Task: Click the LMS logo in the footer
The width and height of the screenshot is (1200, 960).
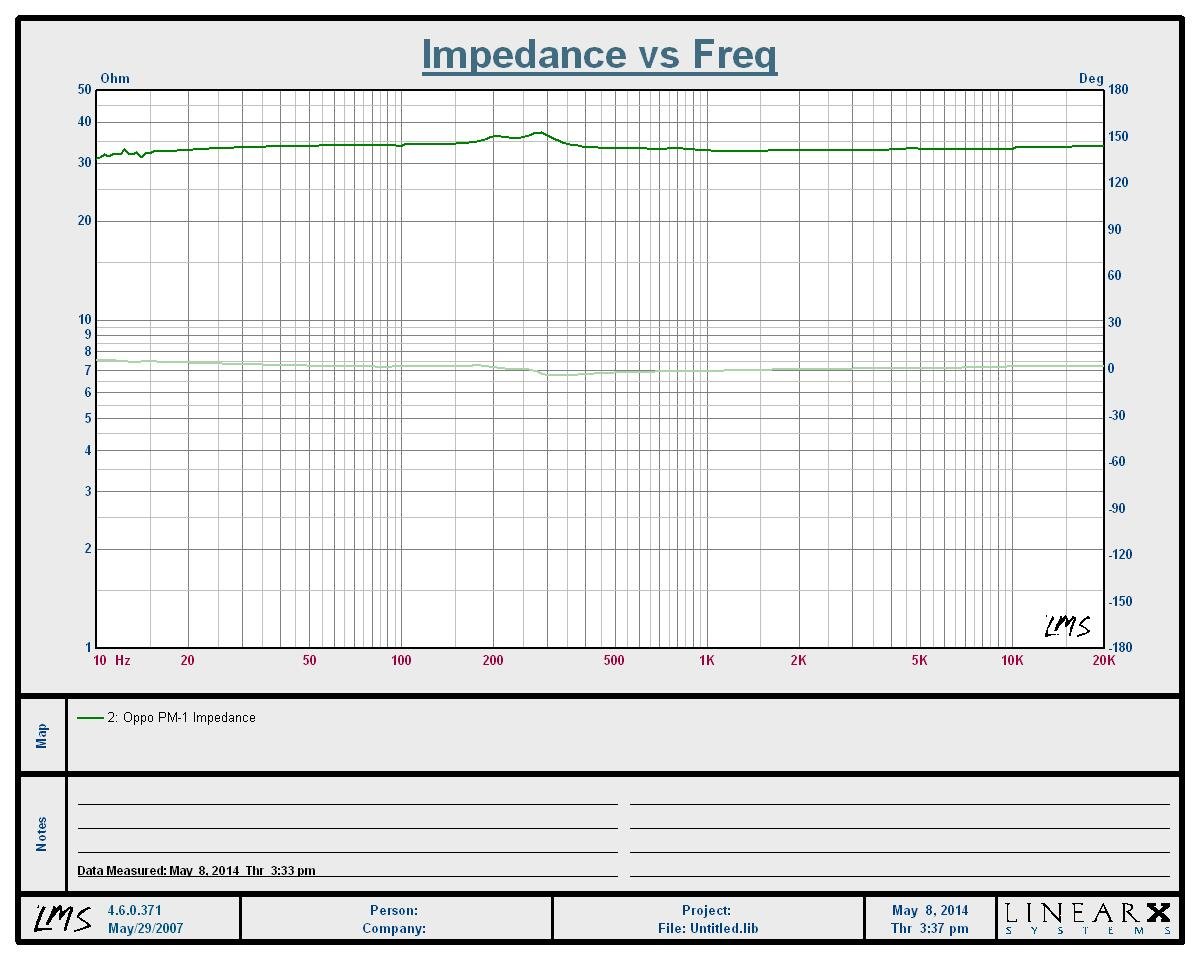Action: pos(62,918)
